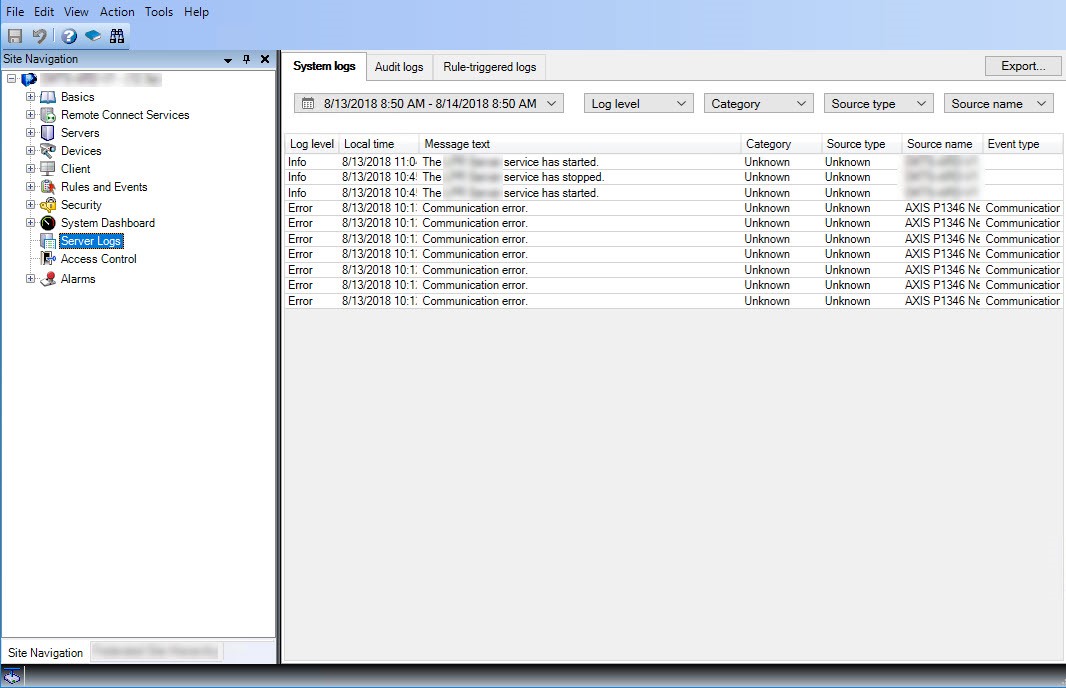The height and width of the screenshot is (688, 1066).
Task: Open the Rule-triggered logs tab
Action: click(x=489, y=67)
